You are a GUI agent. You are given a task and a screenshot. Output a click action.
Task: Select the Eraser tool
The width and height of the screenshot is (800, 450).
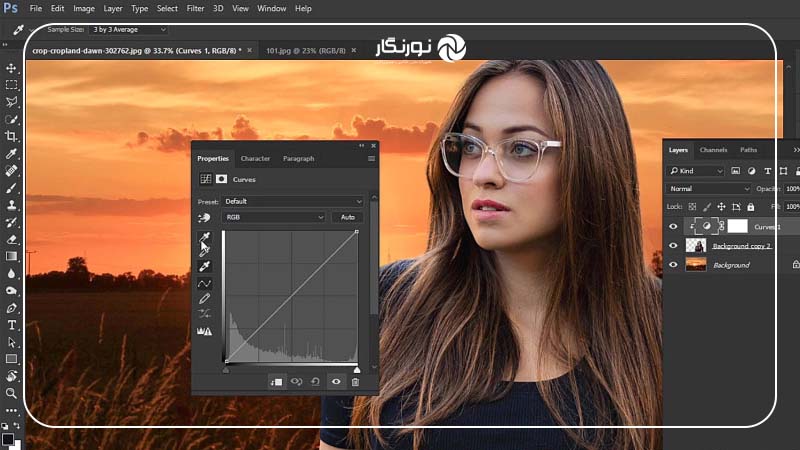click(x=11, y=239)
